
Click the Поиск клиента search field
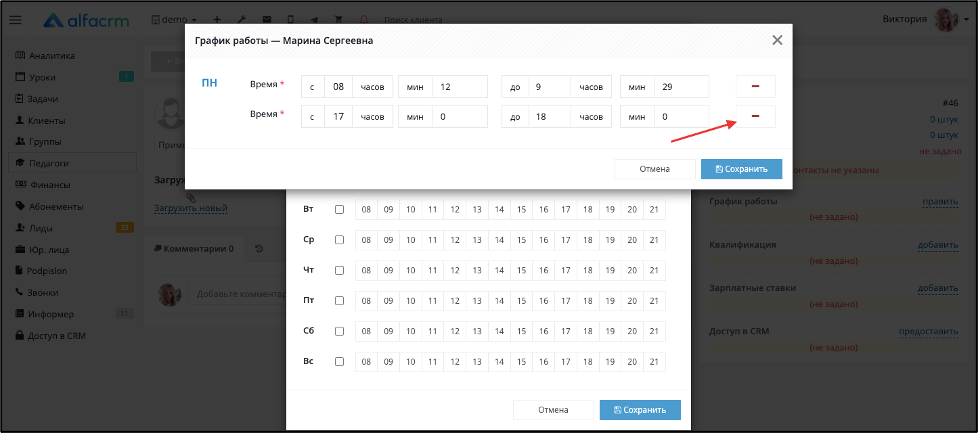(413, 20)
